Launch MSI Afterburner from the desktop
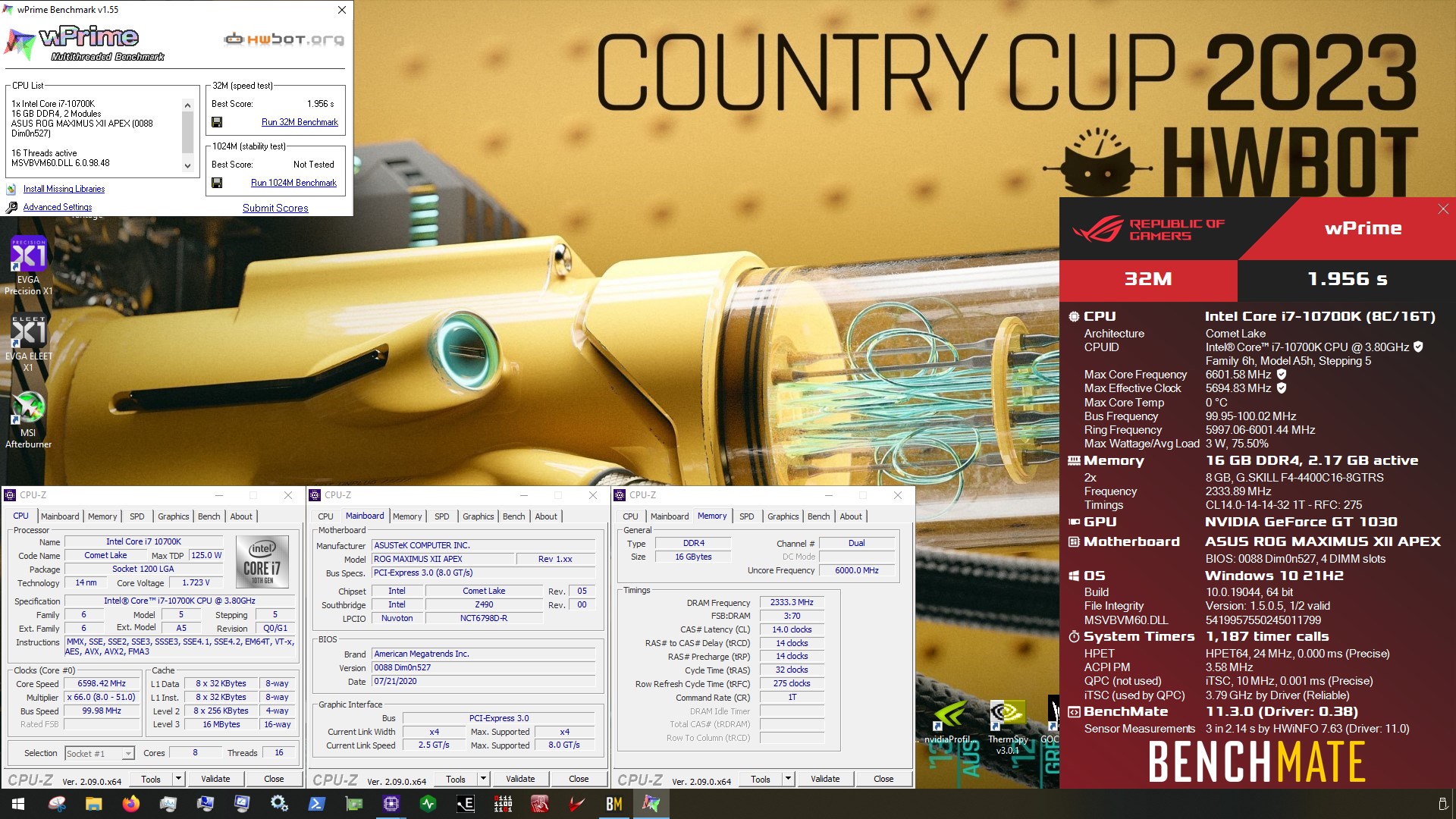Viewport: 1456px width, 819px height. coord(28,419)
